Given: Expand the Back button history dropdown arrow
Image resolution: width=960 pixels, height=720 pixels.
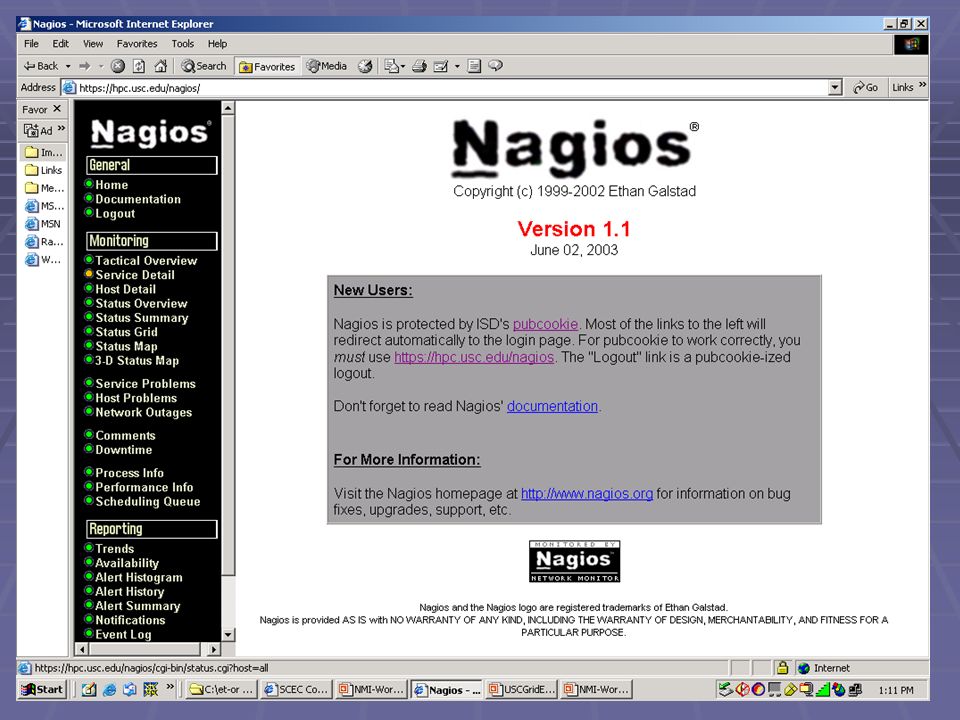Looking at the screenshot, I should [68, 66].
